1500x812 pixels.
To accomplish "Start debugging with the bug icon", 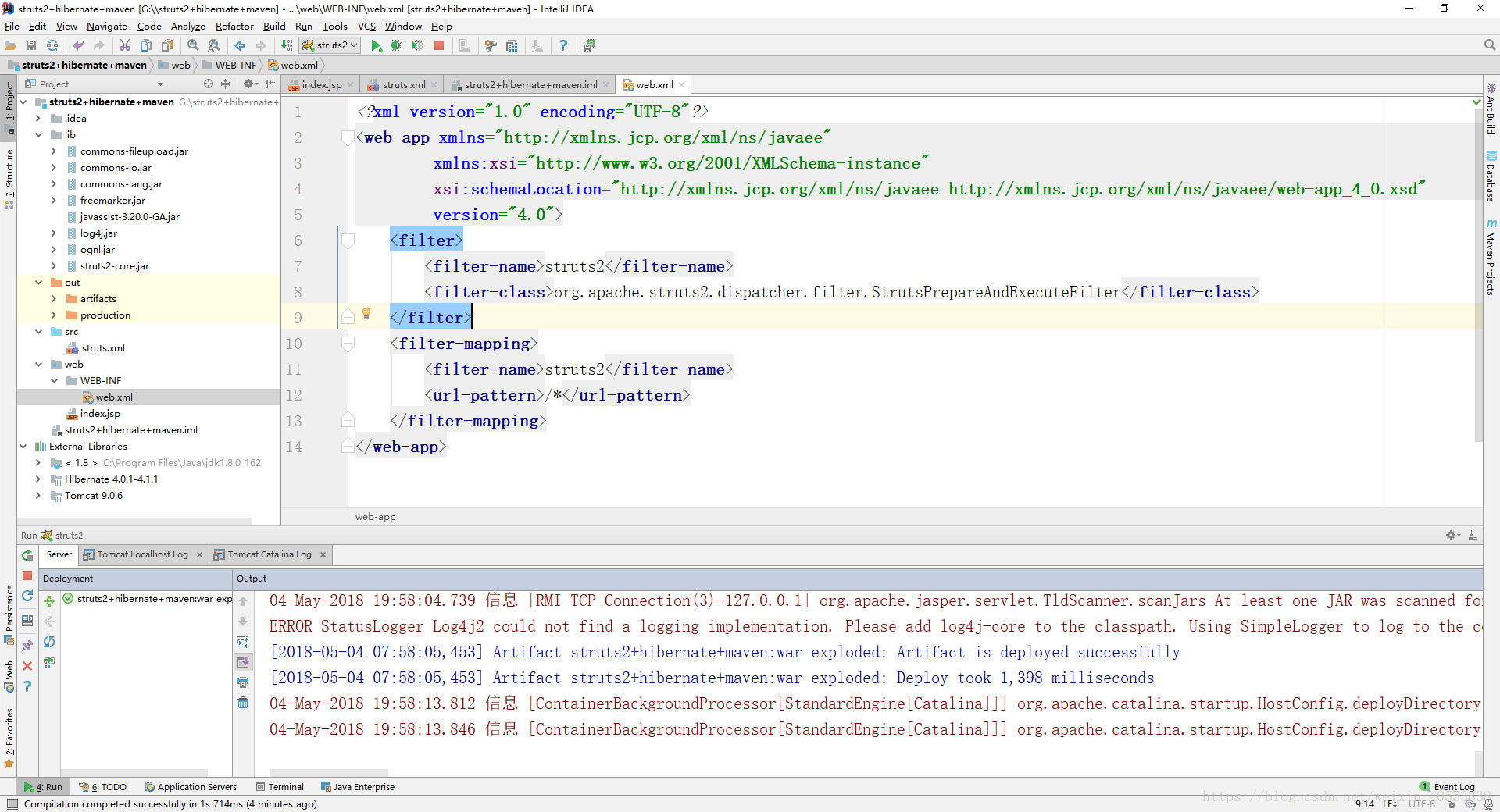I will point(397,45).
